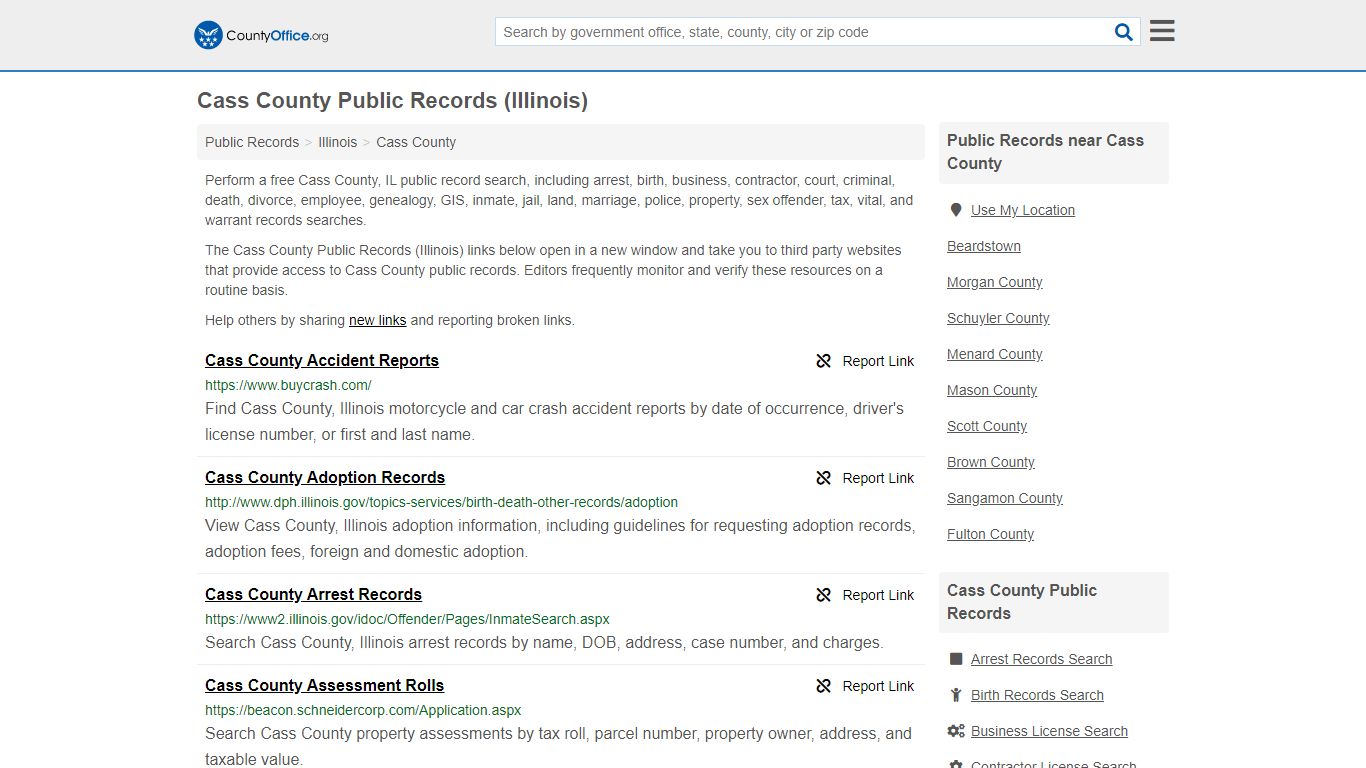Open Birth Records Search link

(1037, 695)
